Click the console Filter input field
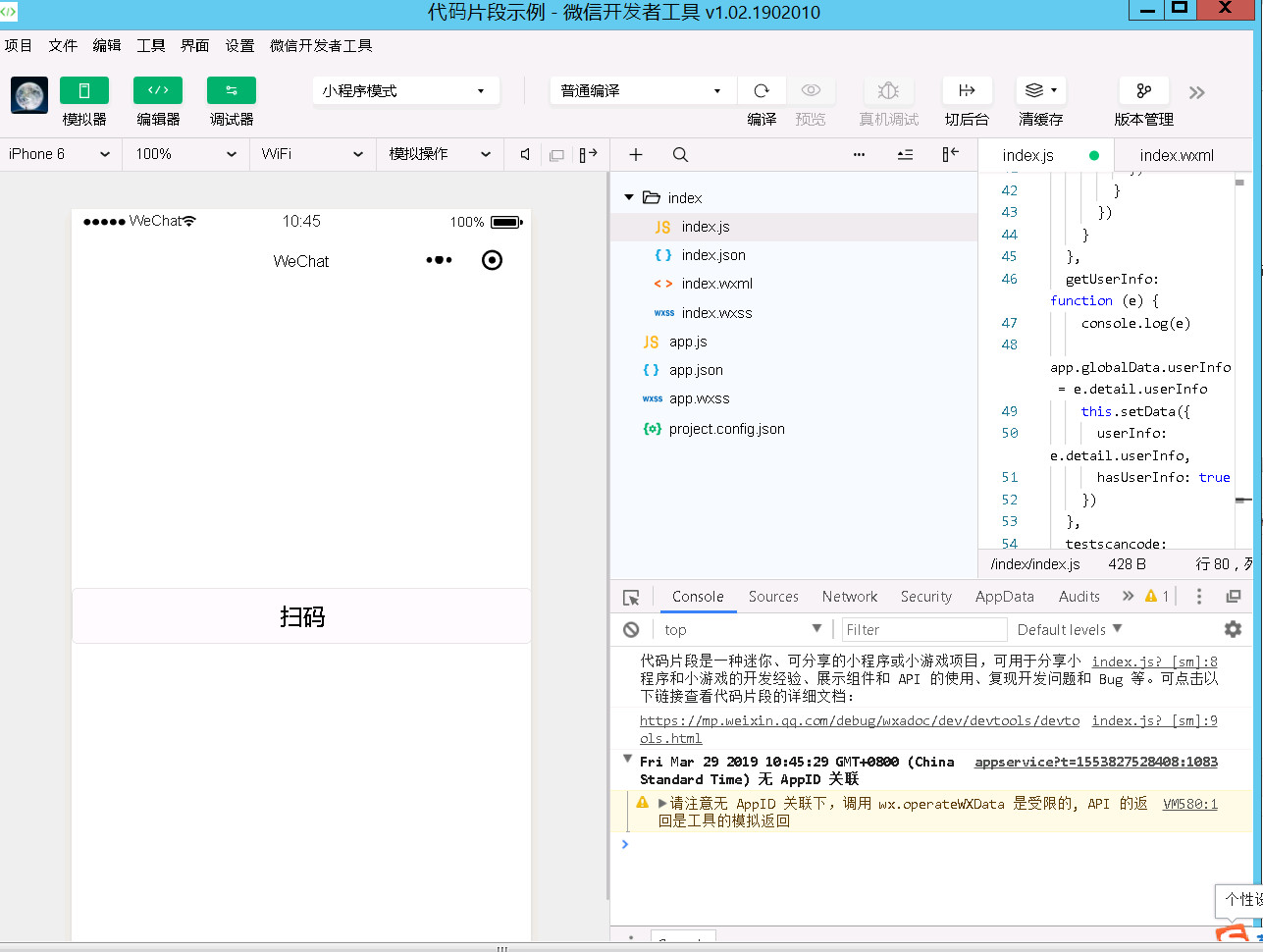Viewport: 1263px width, 952px height. [x=924, y=630]
